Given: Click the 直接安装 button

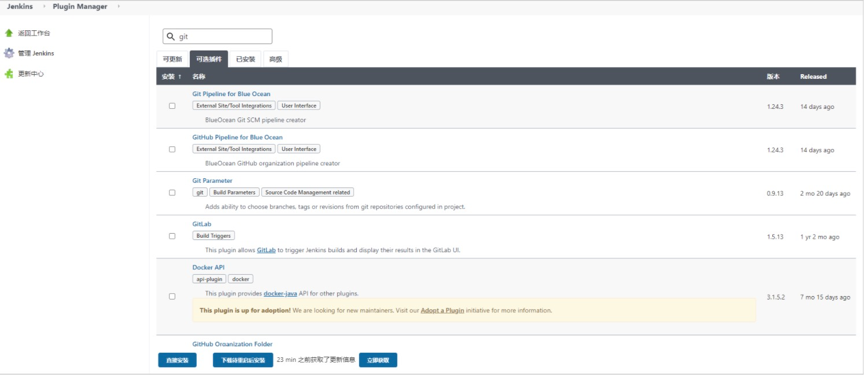Looking at the screenshot, I should click(177, 360).
